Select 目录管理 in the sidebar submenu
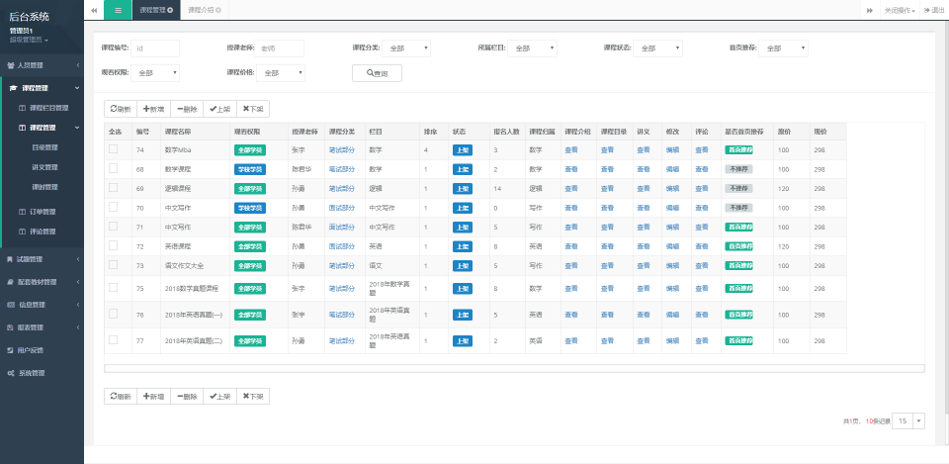Viewport: 949px width, 464px height. click(x=45, y=147)
